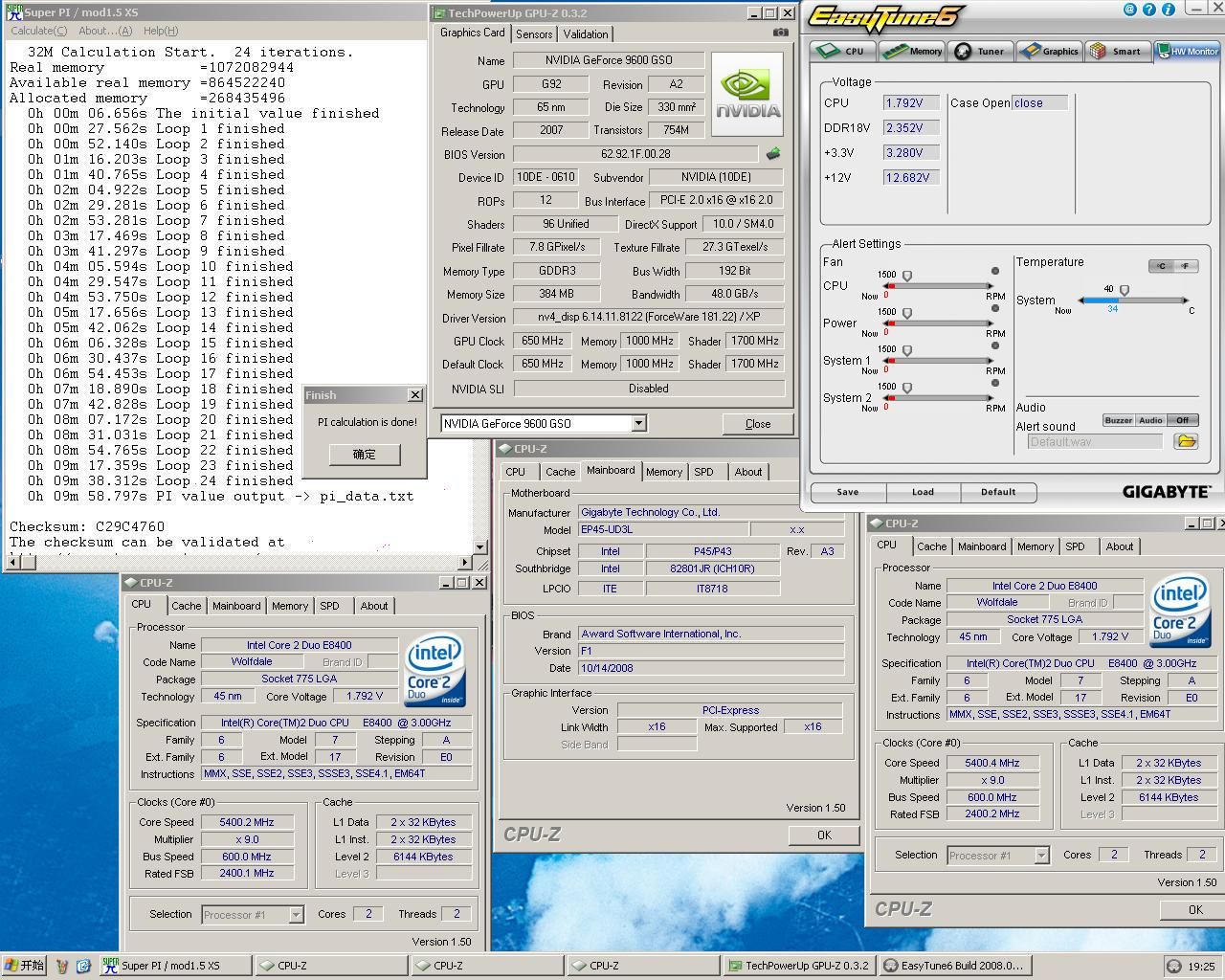Switch to Super PI taskbar button

tap(175, 966)
